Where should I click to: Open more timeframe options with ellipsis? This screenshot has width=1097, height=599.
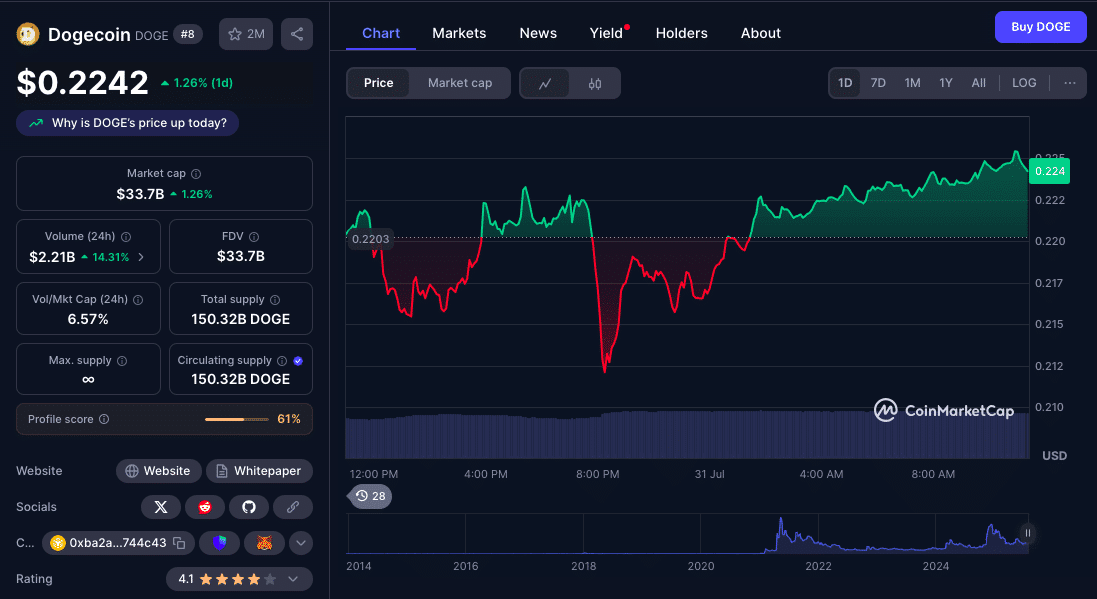point(1068,83)
